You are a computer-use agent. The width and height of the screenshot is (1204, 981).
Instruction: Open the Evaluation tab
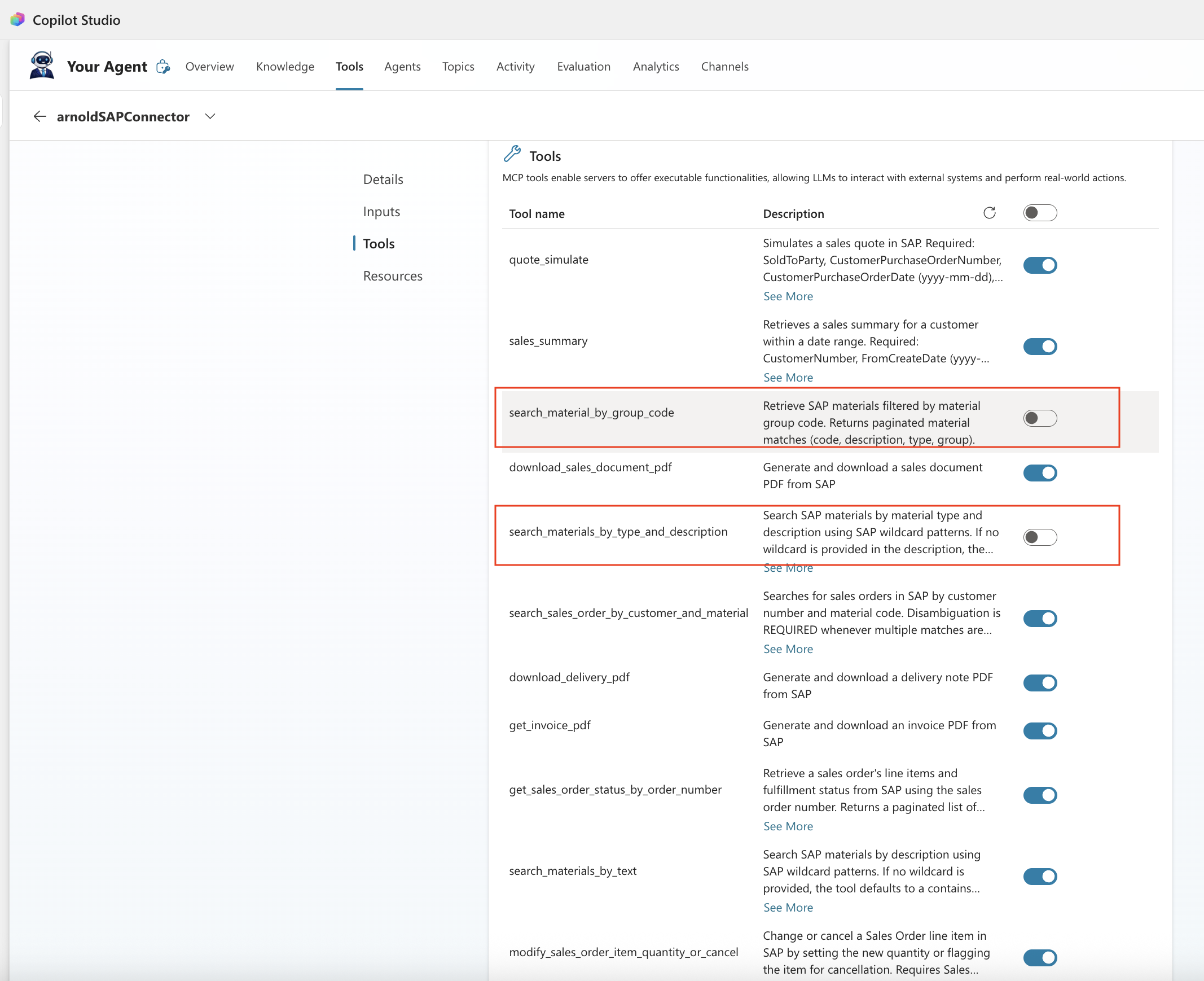(x=583, y=67)
